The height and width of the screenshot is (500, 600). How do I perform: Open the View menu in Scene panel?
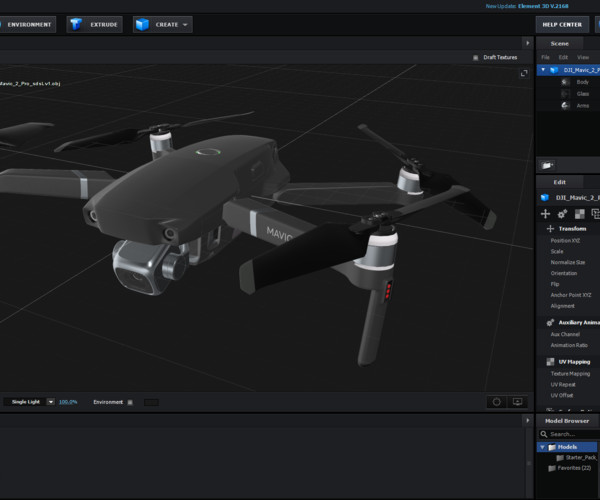pyautogui.click(x=583, y=57)
